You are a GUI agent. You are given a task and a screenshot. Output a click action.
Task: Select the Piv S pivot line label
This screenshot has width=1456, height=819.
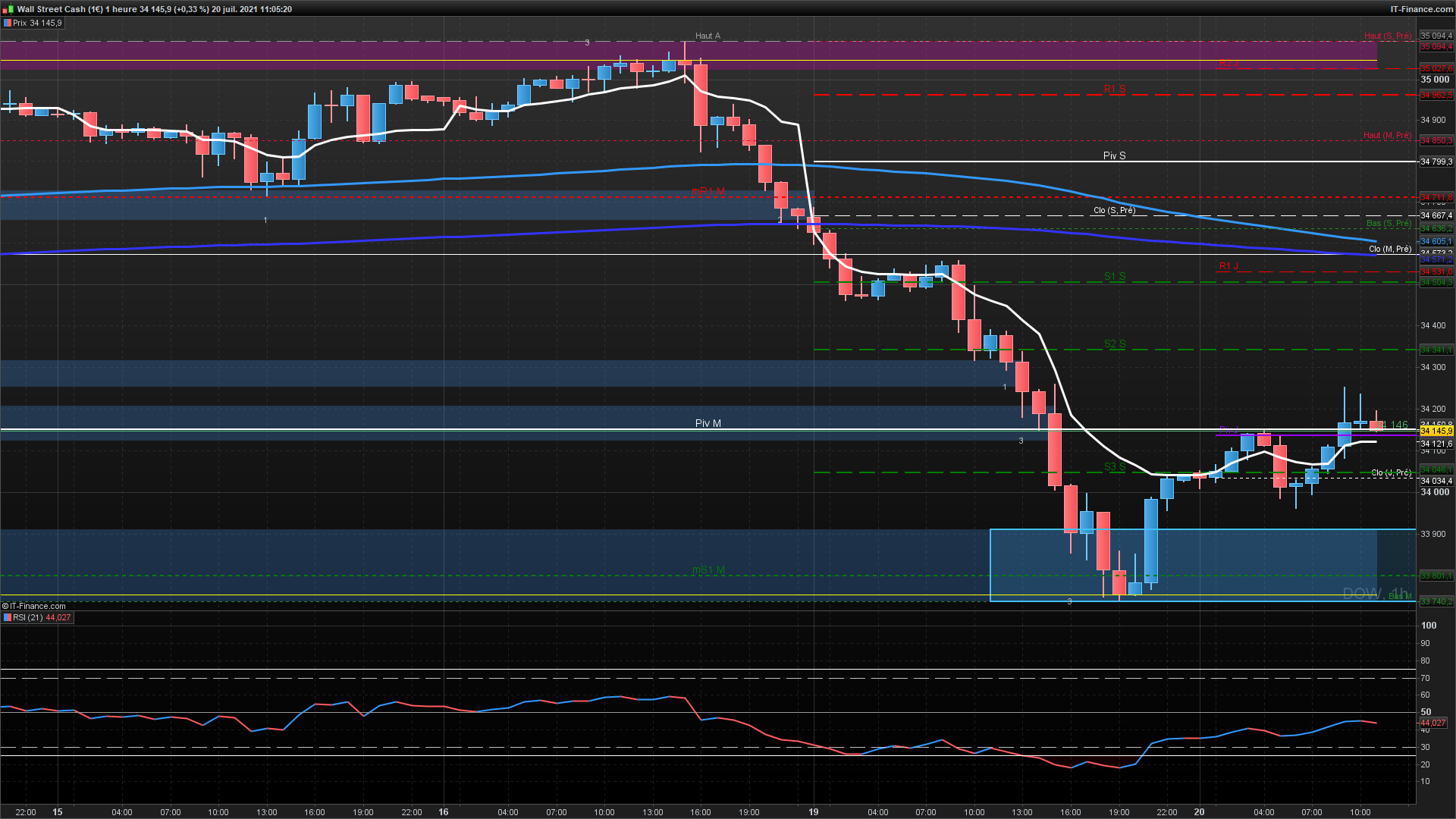click(1114, 155)
